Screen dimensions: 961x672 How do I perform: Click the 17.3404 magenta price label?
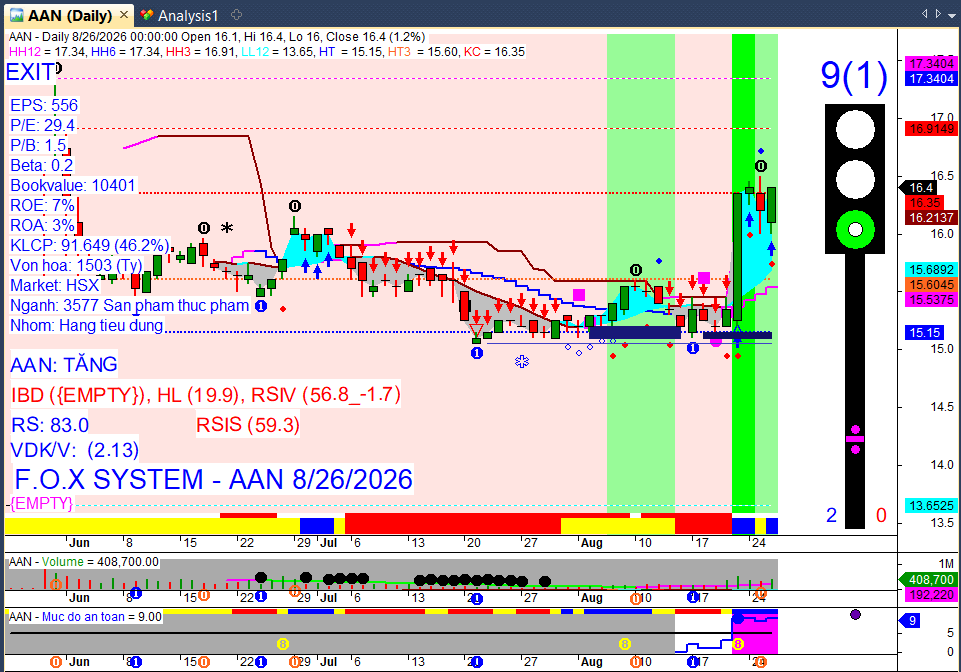(931, 64)
